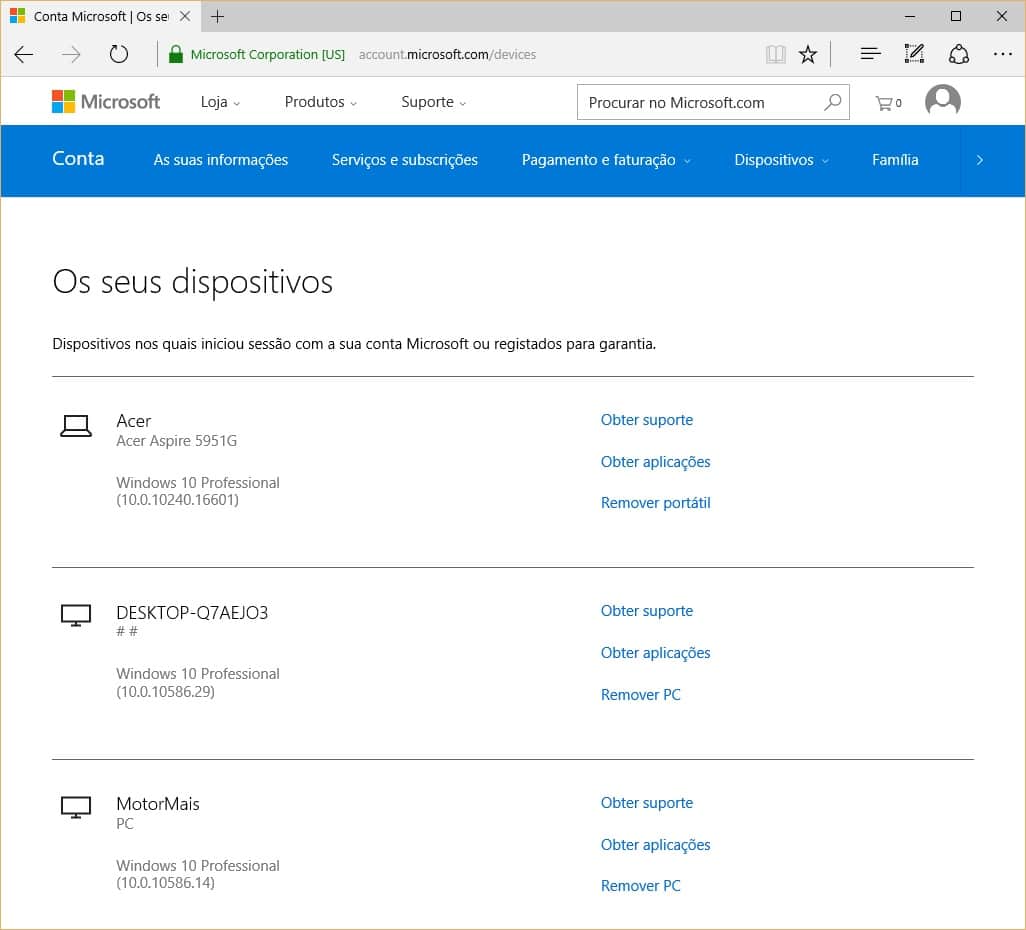Expand the Produtos dropdown menu
This screenshot has height=930, width=1026.
(x=321, y=102)
